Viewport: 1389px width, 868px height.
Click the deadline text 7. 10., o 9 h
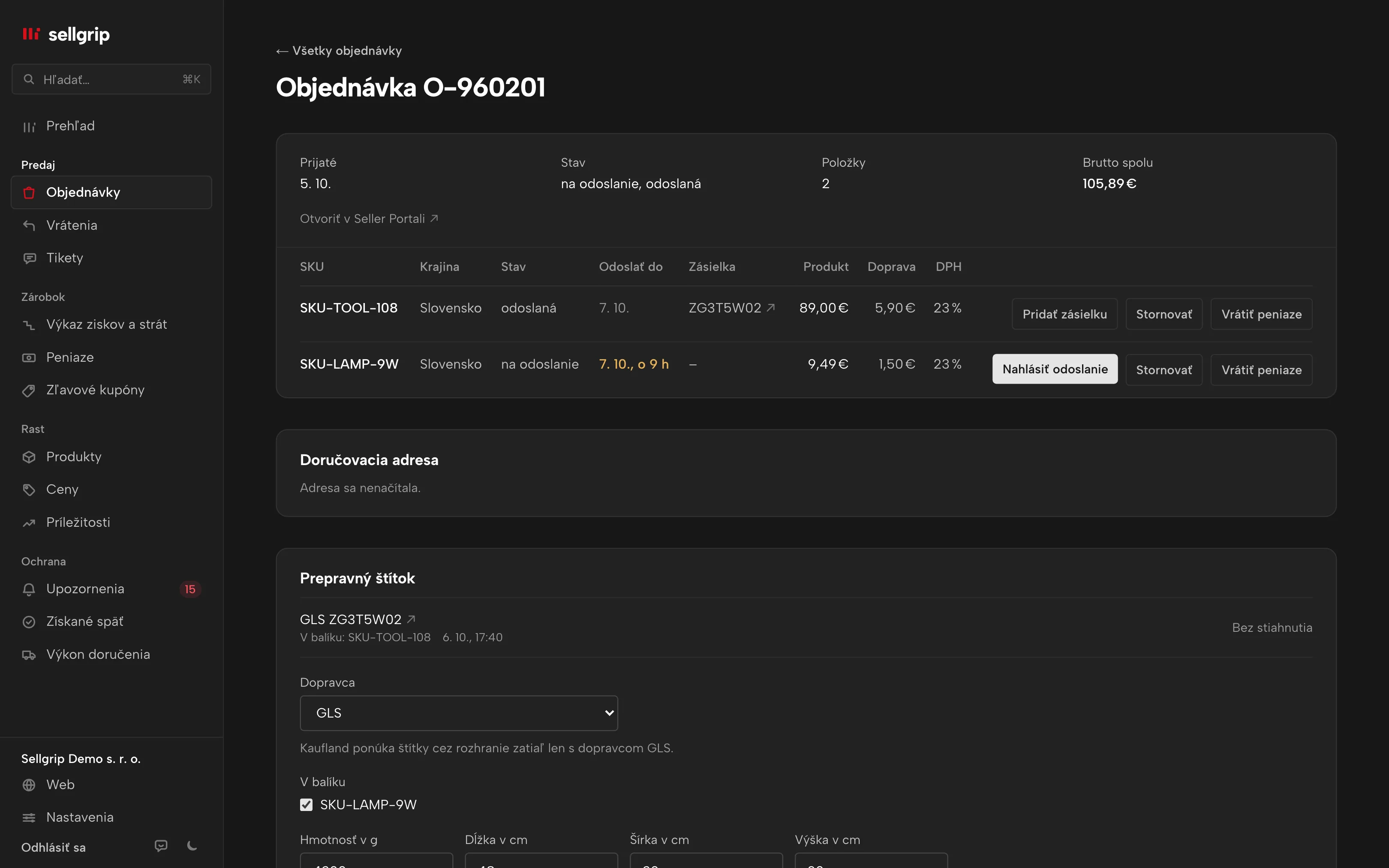click(x=634, y=364)
